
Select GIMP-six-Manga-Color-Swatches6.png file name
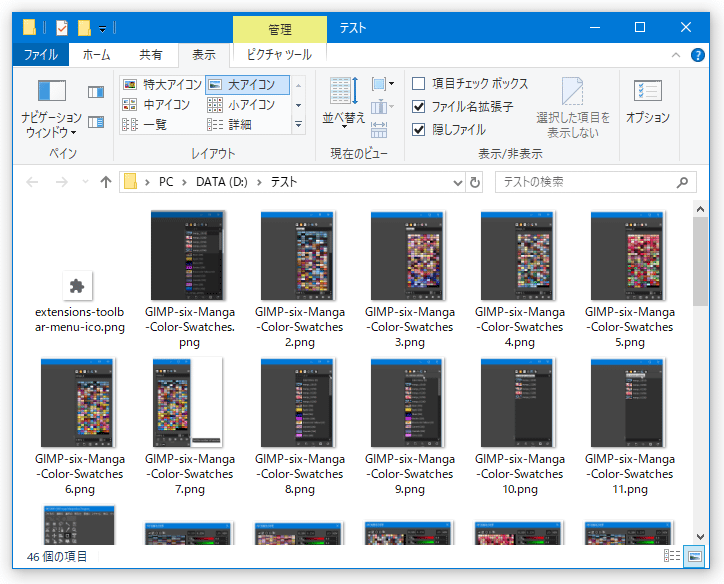click(79, 474)
